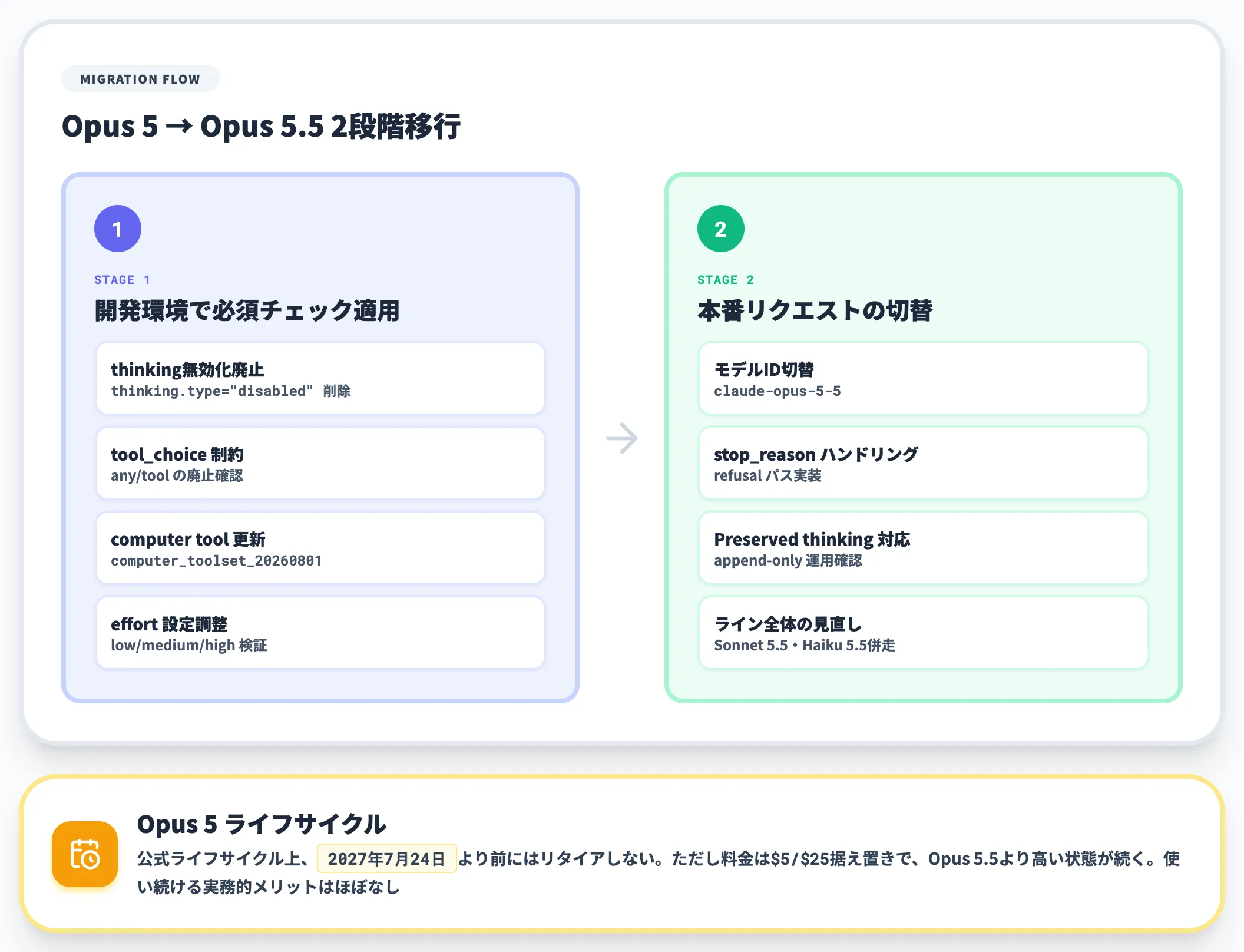
Task: Select the モデルID切替 card
Action: coord(924,378)
